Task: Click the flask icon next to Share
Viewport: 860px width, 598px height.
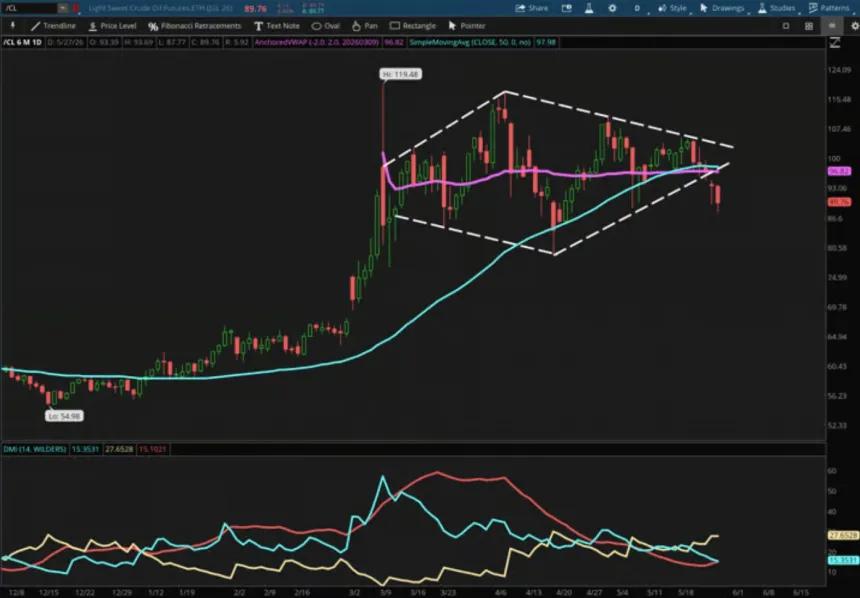Action: [589, 8]
